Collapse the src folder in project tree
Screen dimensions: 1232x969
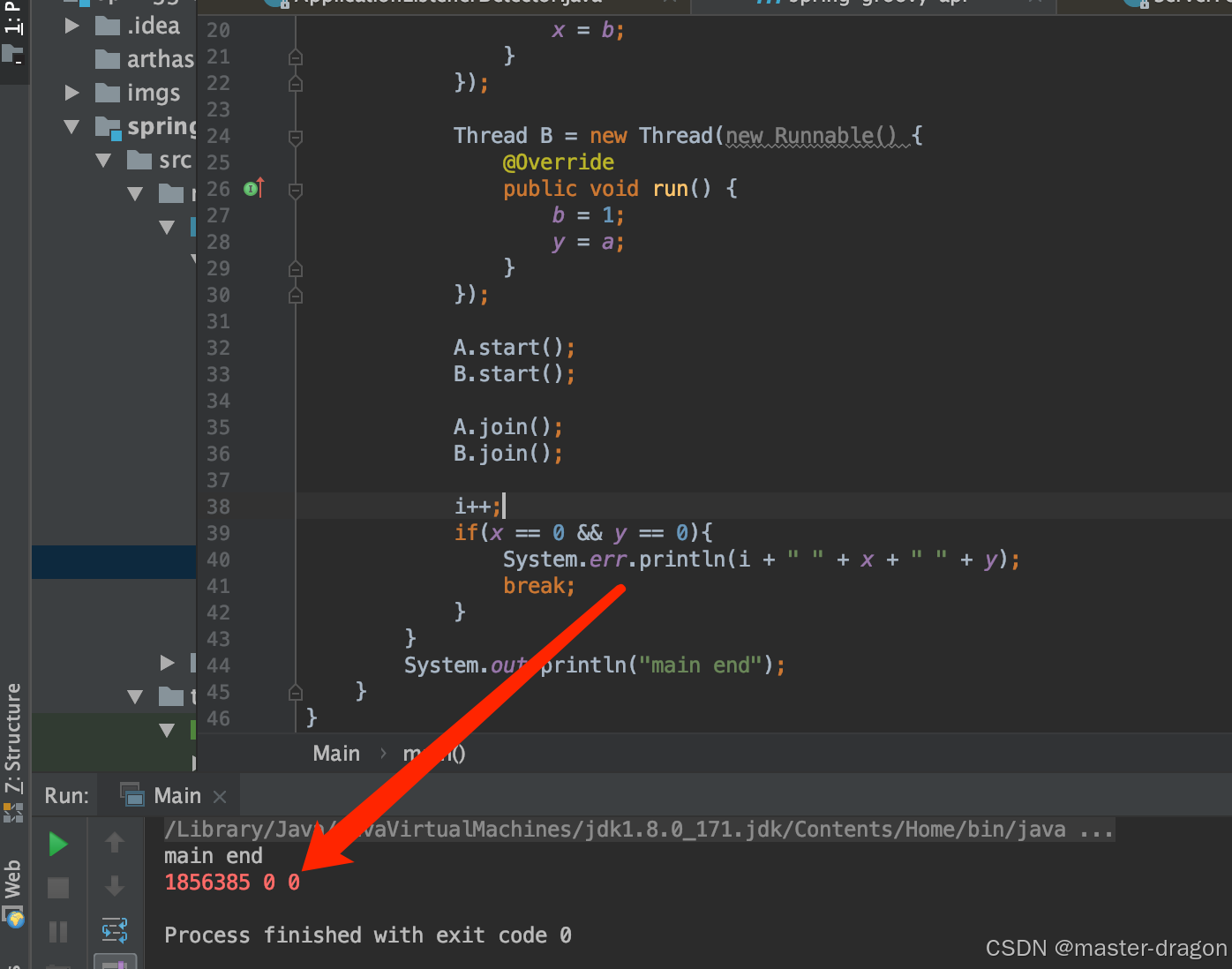click(x=104, y=160)
